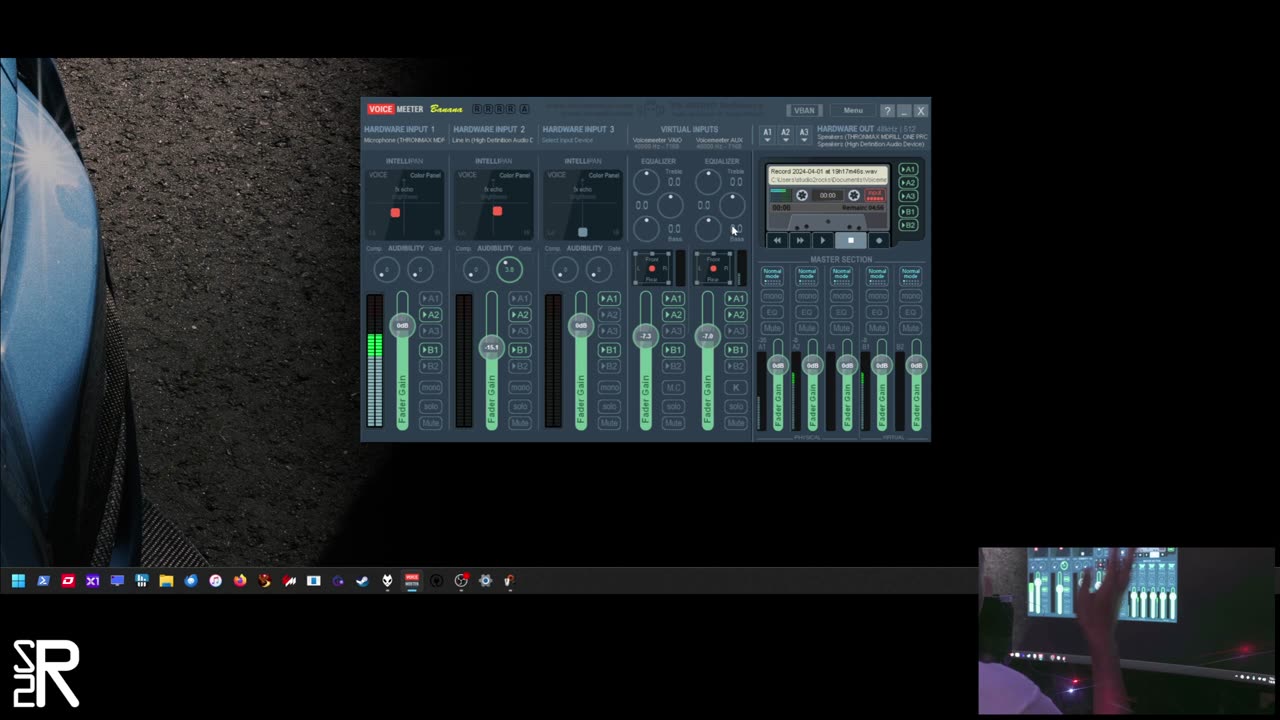Open Steam from the taskbar
1280x720 pixels.
(362, 581)
